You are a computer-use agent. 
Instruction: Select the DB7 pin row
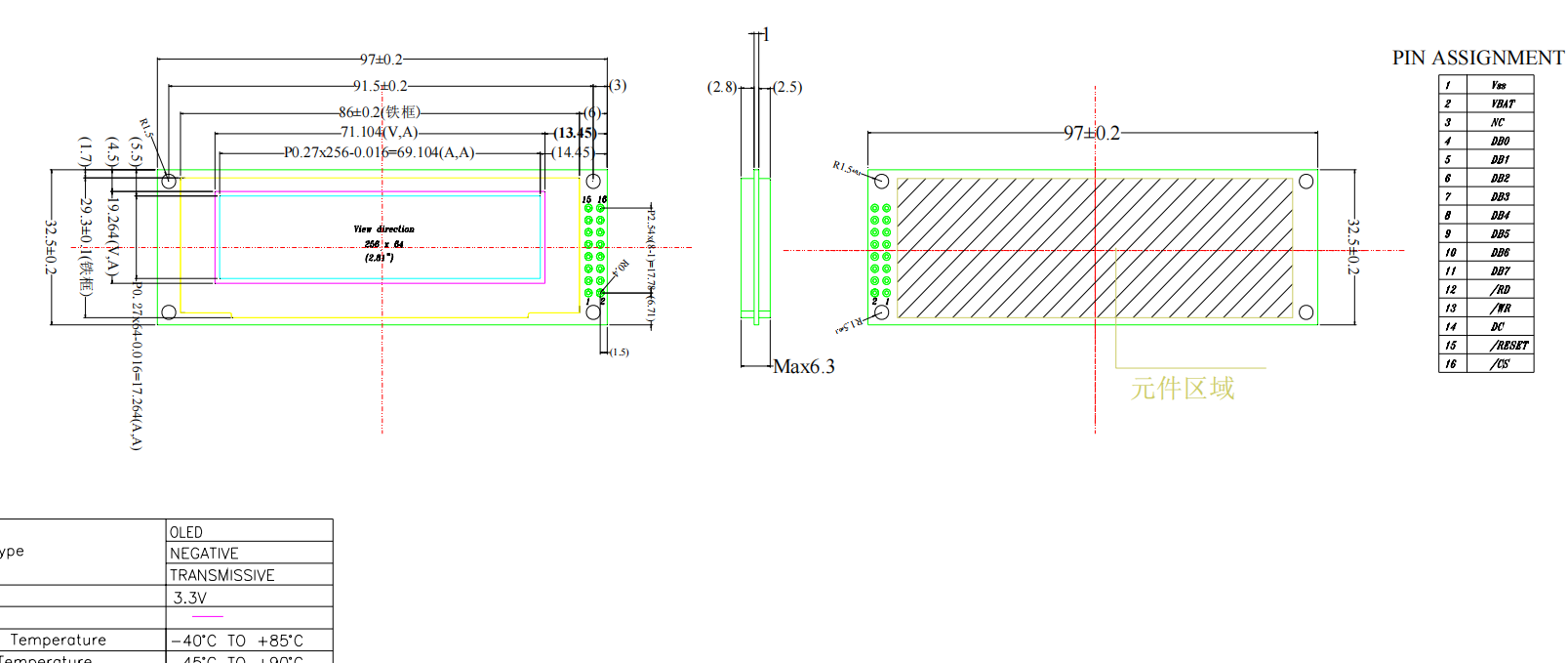coord(1500,271)
